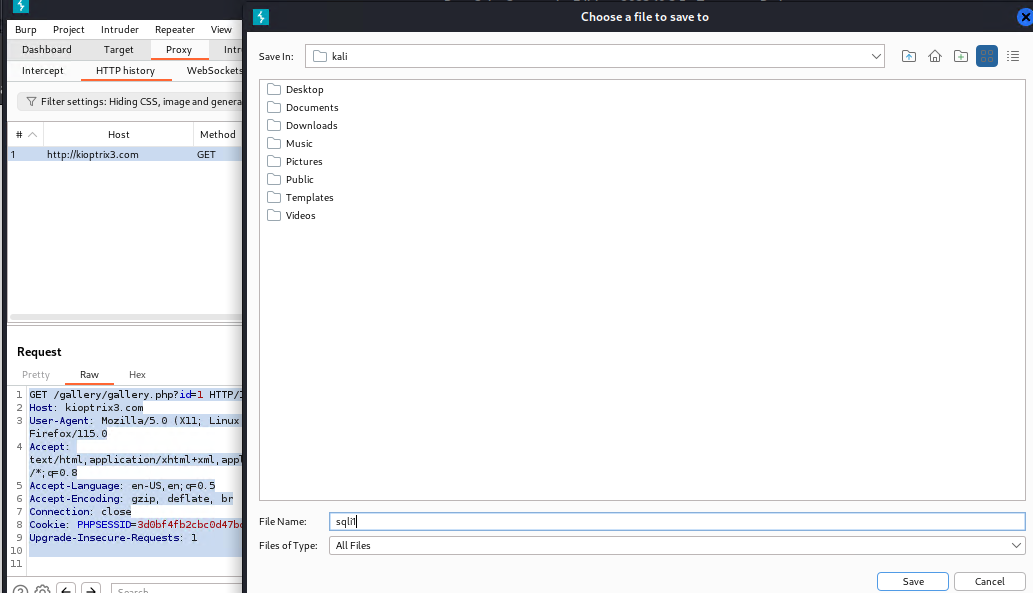Open the Filter settings bar
1033x593 pixels.
(x=130, y=101)
